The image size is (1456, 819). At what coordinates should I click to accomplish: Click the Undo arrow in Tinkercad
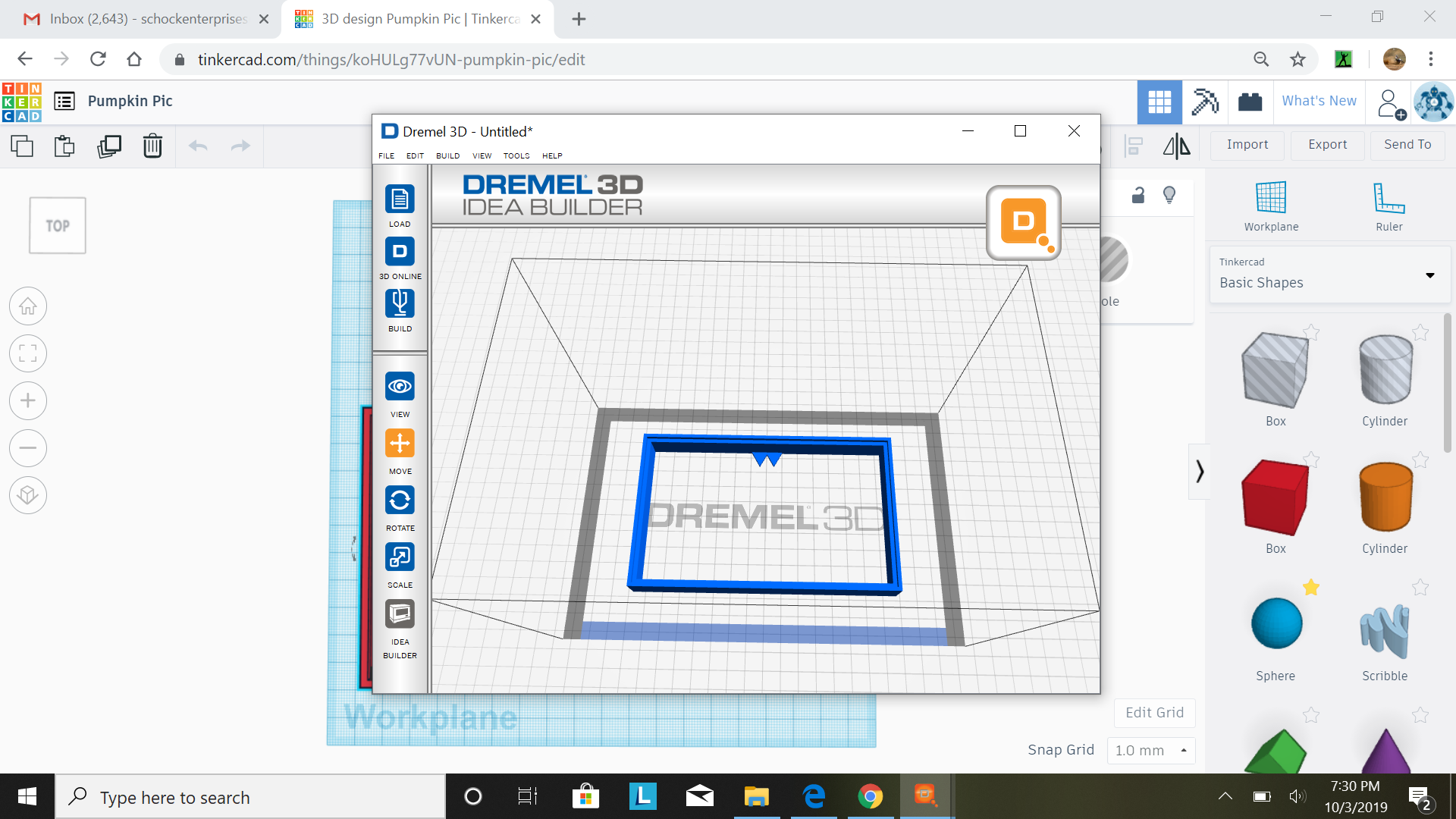[197, 146]
